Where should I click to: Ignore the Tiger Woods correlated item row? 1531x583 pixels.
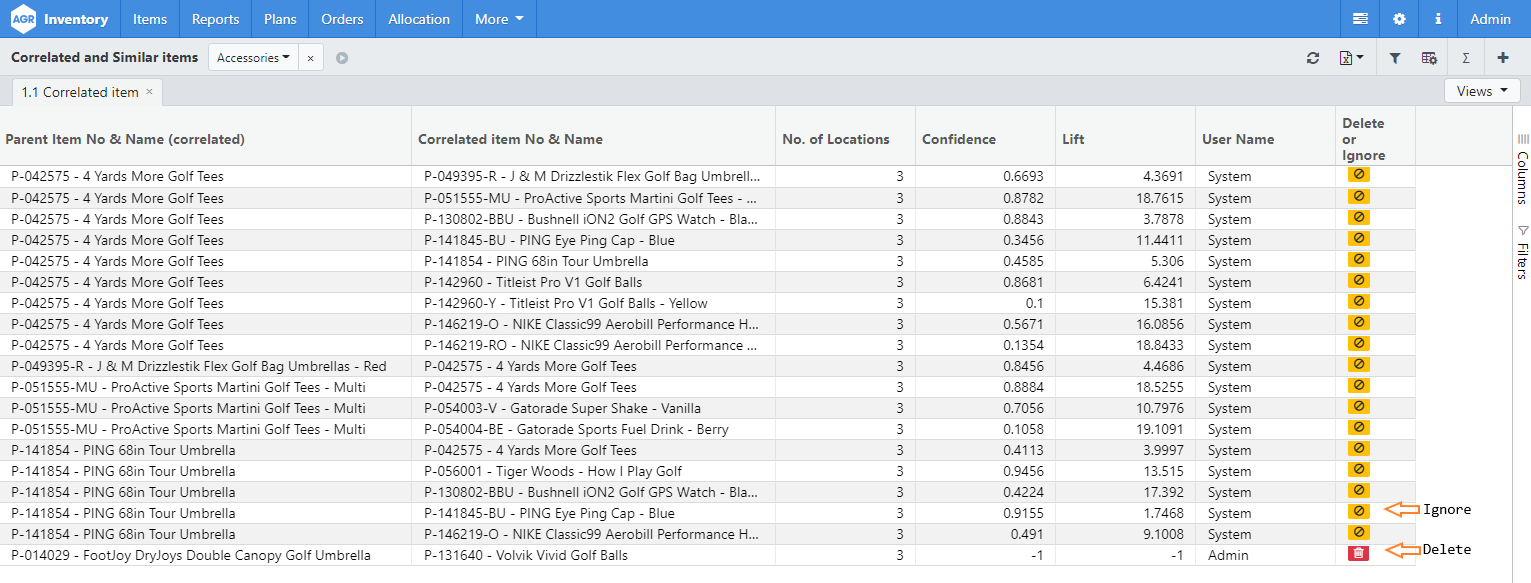pyautogui.click(x=1358, y=469)
